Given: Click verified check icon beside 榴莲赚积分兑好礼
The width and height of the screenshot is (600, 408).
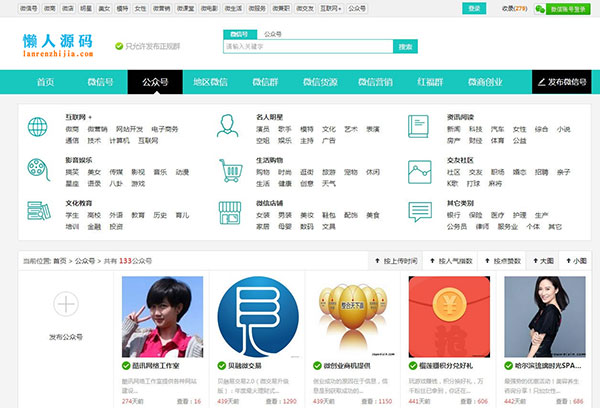Looking at the screenshot, I should 413,366.
